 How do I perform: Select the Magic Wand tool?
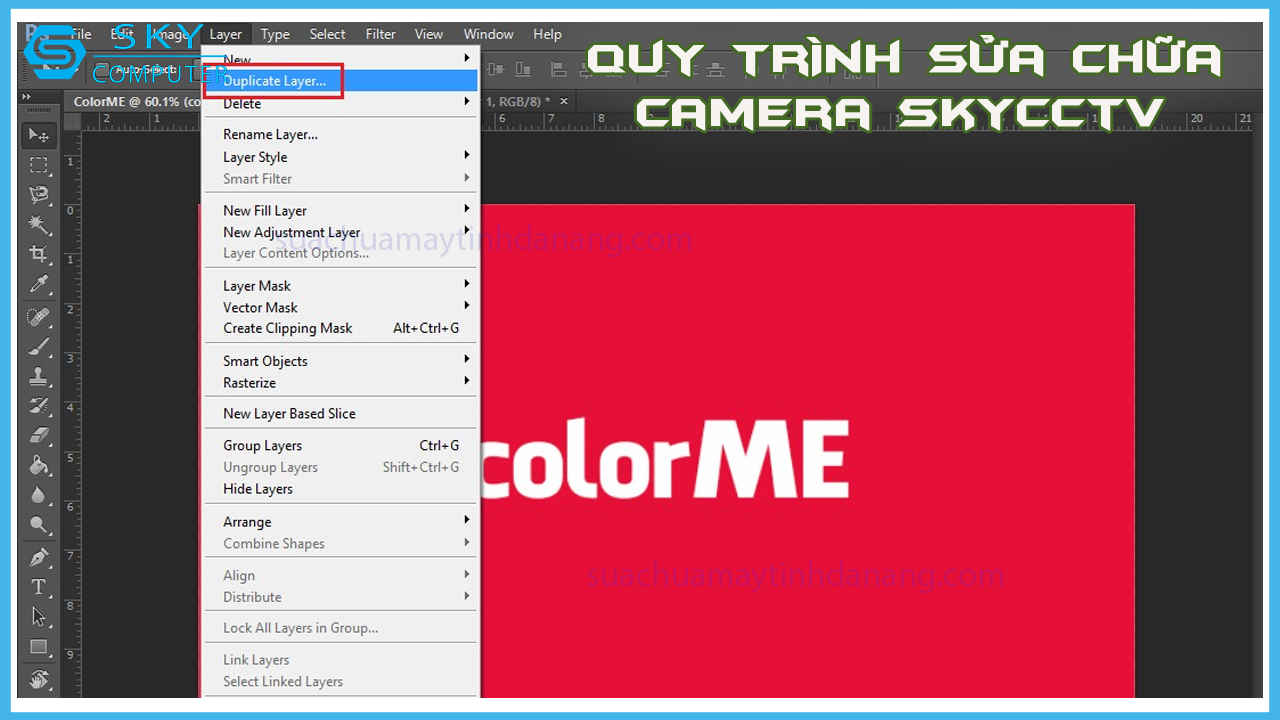tap(39, 224)
